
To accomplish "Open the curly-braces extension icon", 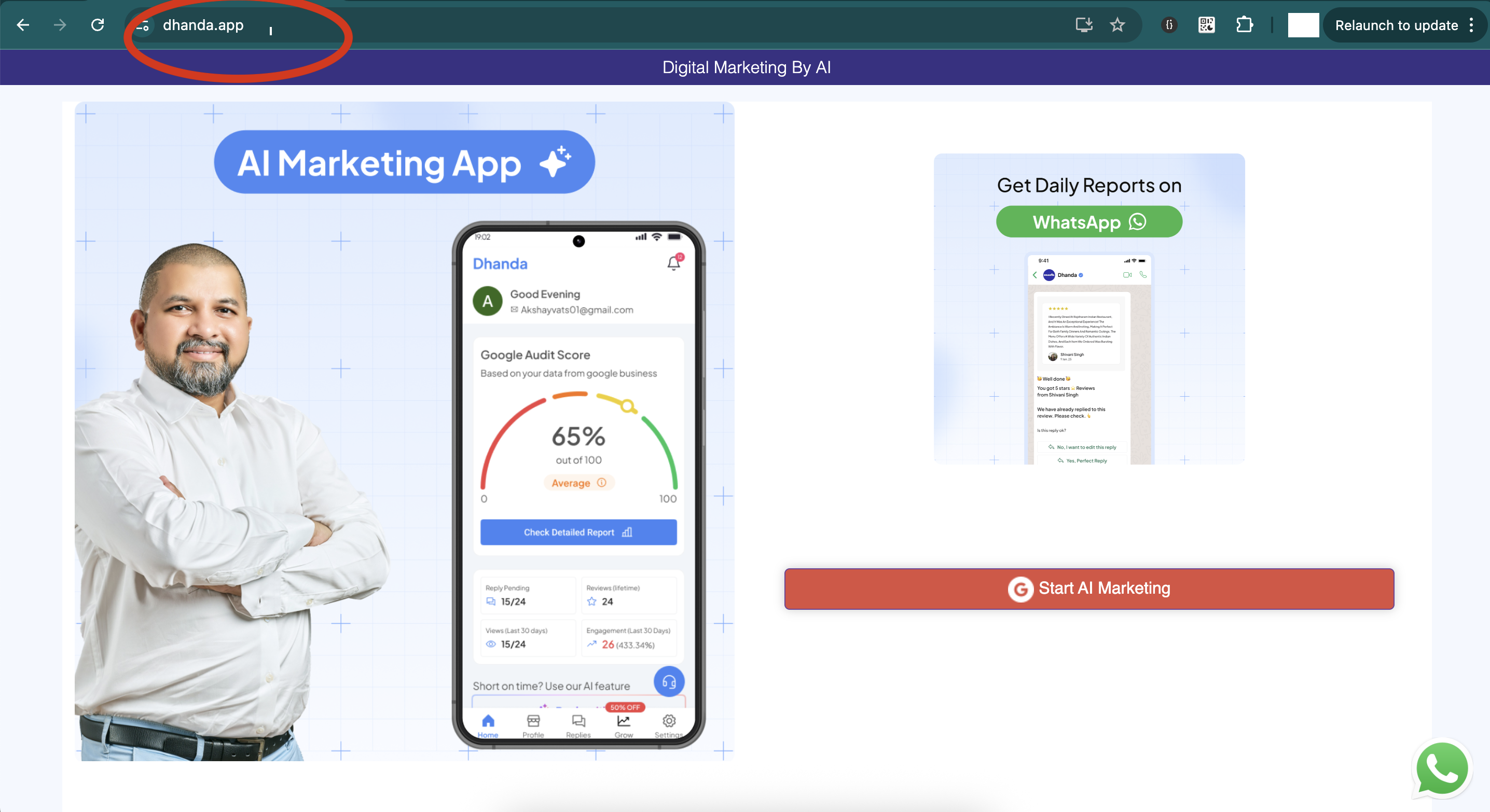I will (1169, 25).
